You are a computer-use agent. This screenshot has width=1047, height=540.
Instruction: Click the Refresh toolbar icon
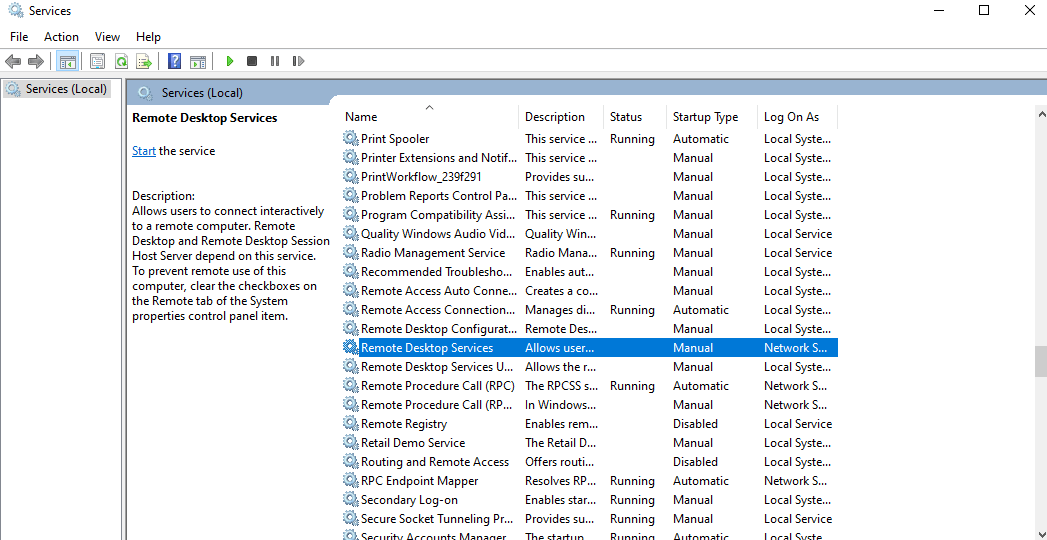(x=121, y=62)
